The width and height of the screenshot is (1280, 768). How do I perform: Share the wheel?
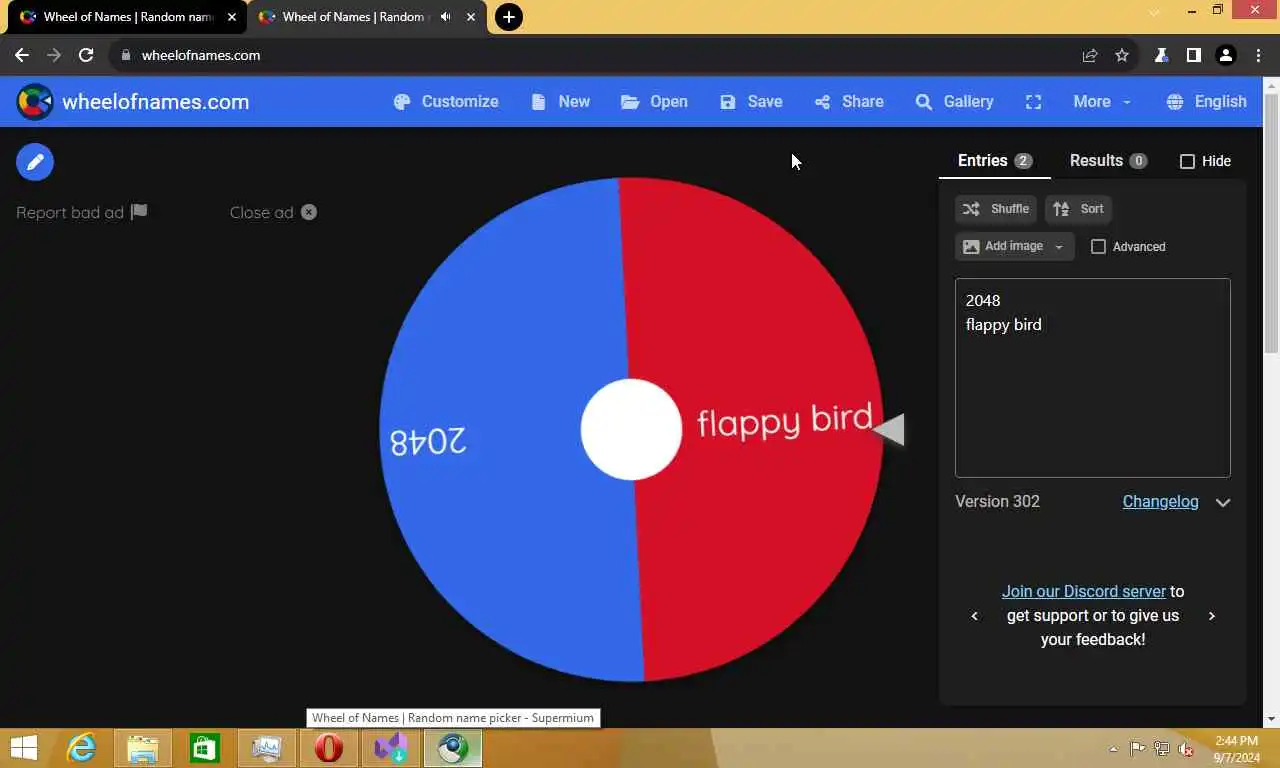tap(848, 102)
